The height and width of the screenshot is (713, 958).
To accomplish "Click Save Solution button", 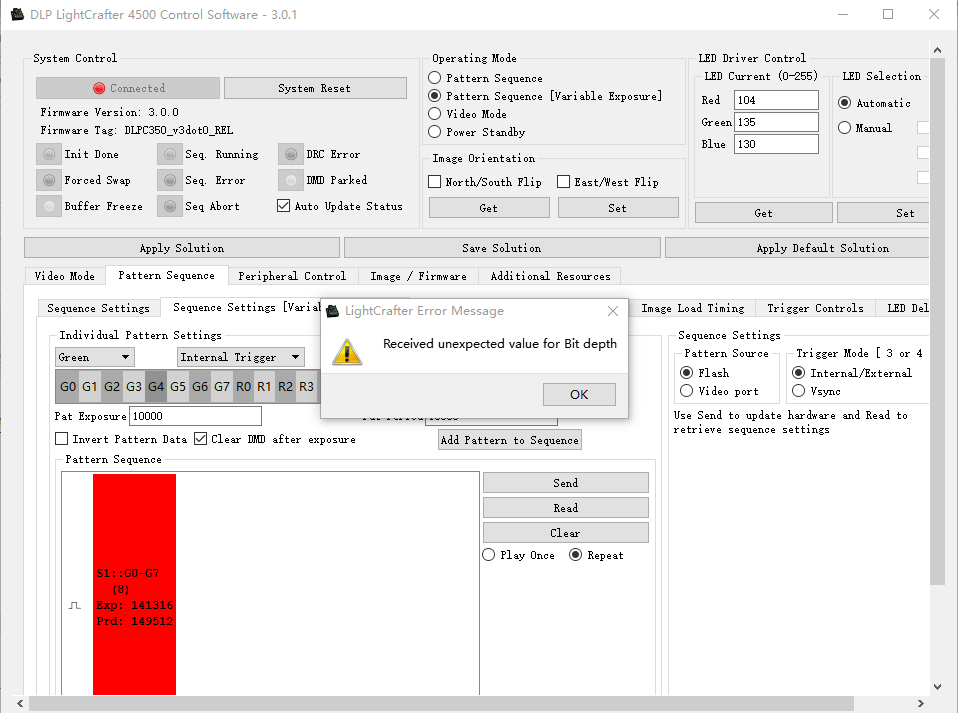I will click(502, 248).
